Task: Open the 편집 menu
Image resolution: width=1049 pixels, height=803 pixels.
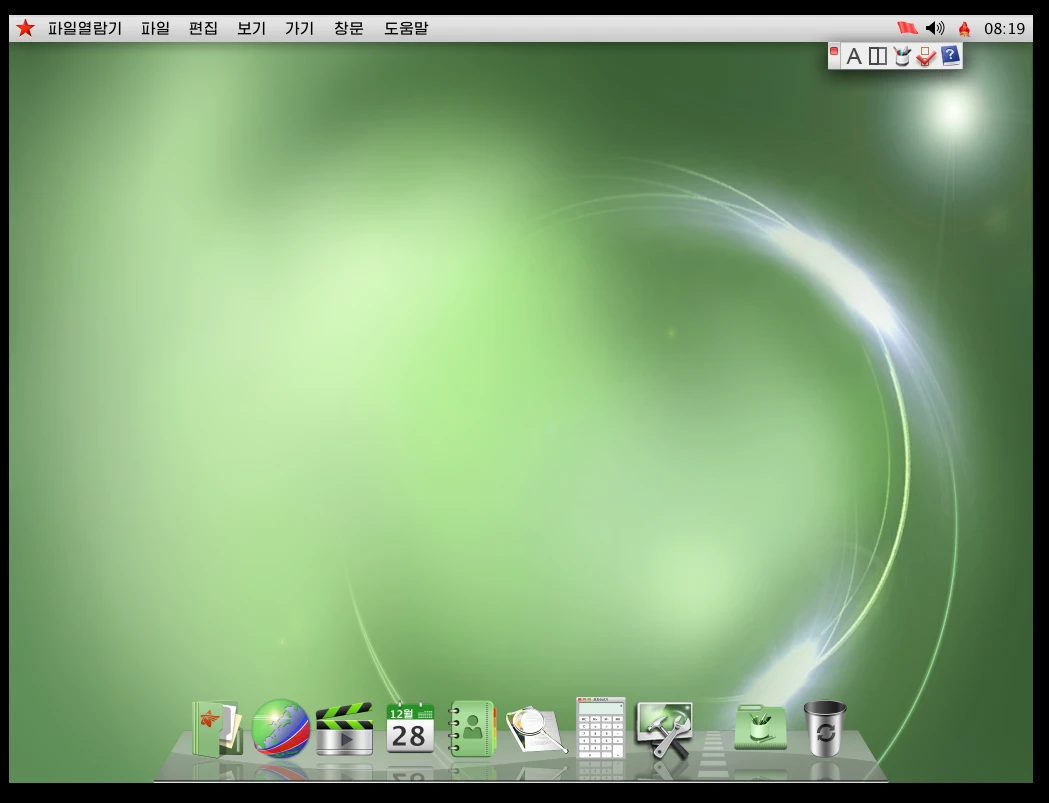Action: [x=203, y=28]
